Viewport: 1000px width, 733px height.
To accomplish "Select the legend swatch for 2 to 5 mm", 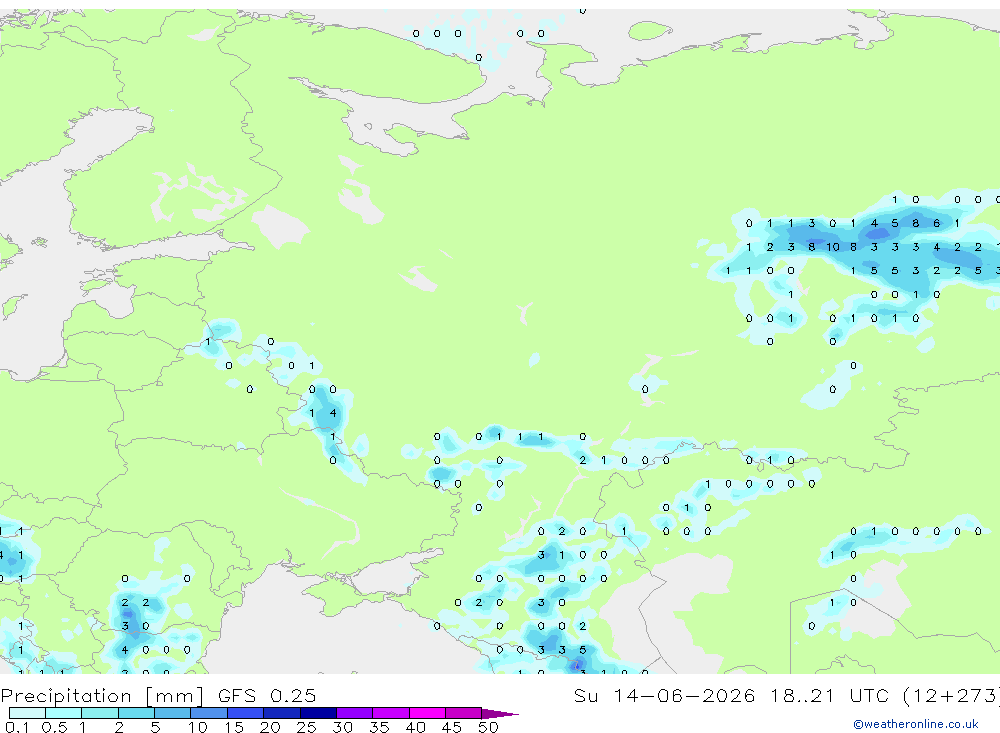I will 136,713.
